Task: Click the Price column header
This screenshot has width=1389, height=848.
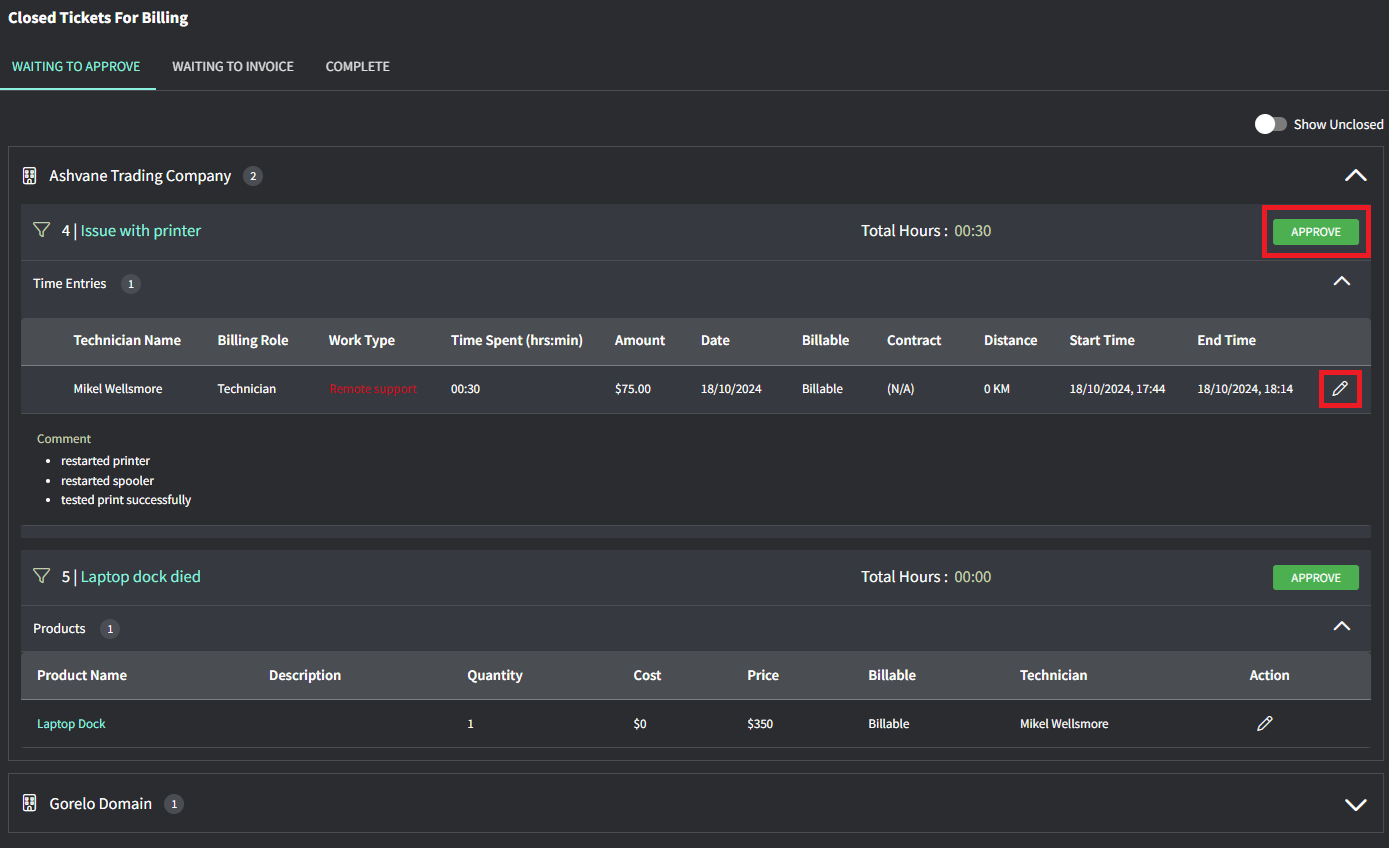Action: [x=763, y=675]
